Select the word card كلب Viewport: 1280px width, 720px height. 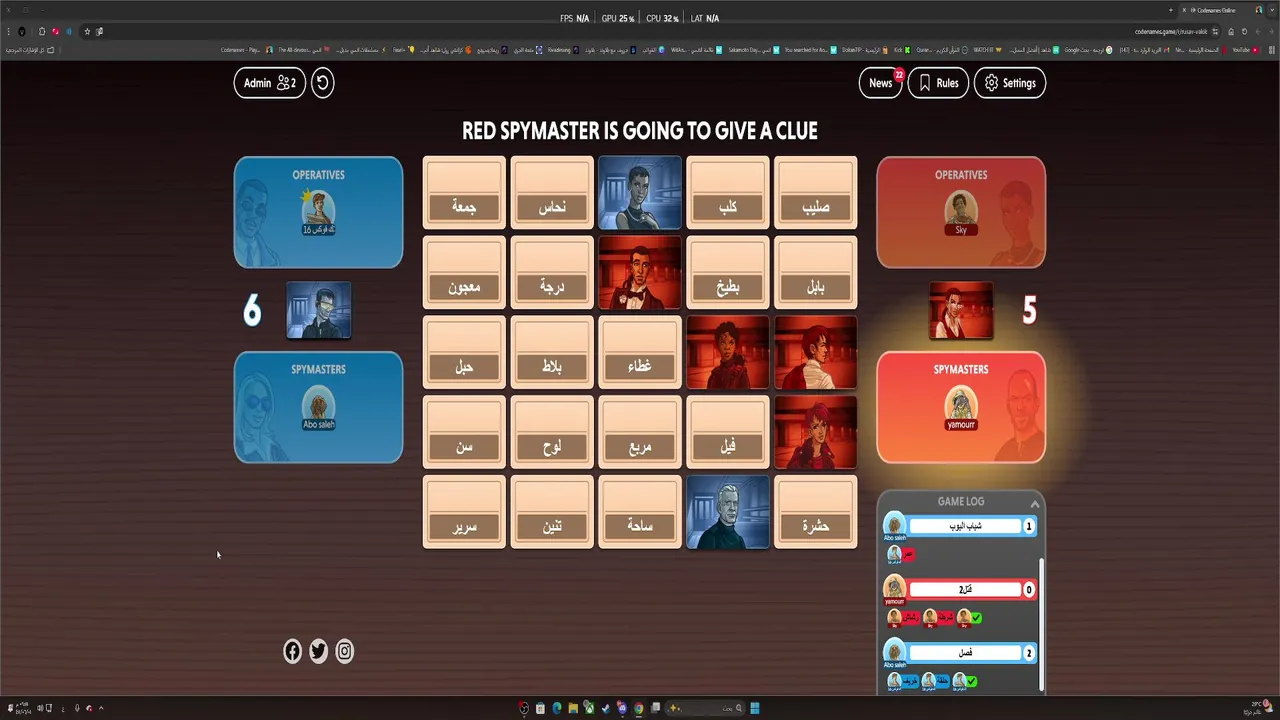pyautogui.click(x=728, y=193)
